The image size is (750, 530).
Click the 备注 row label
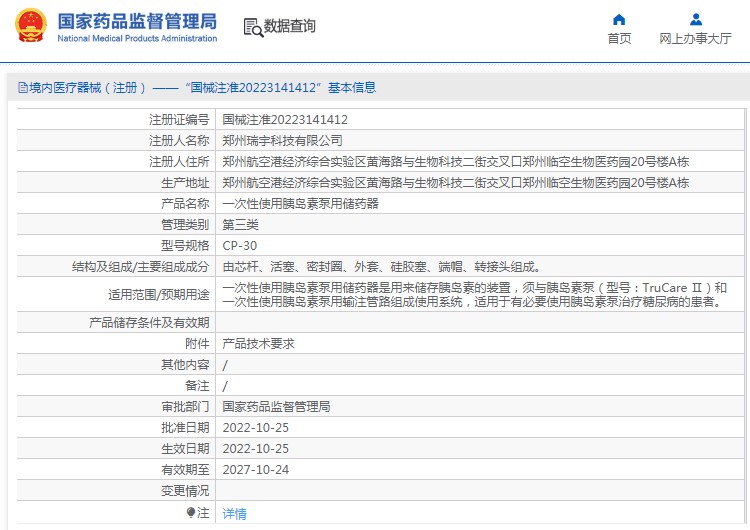click(197, 386)
